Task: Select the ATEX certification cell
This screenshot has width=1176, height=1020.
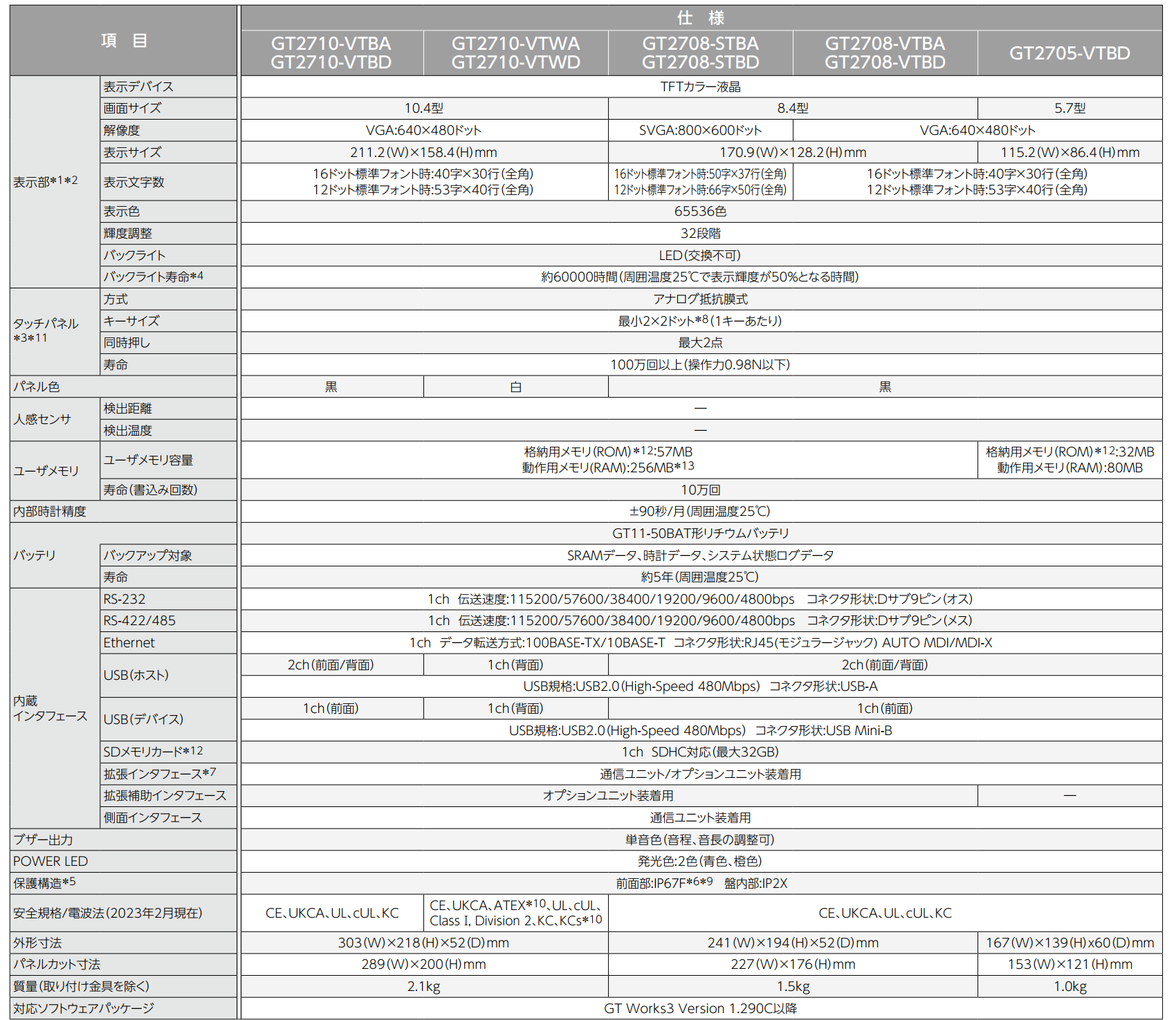Action: point(516,914)
